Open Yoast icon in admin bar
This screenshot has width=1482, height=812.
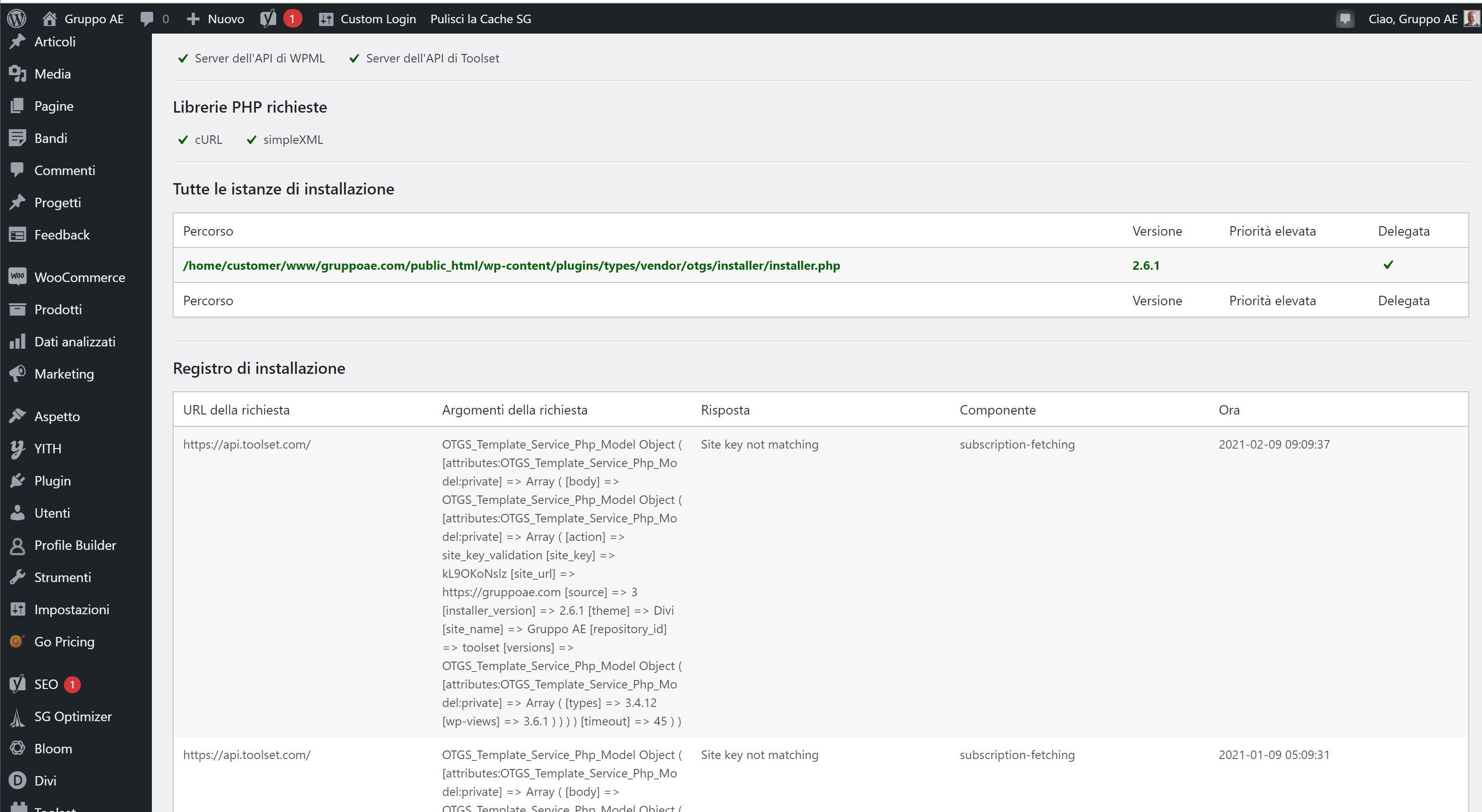coord(268,19)
